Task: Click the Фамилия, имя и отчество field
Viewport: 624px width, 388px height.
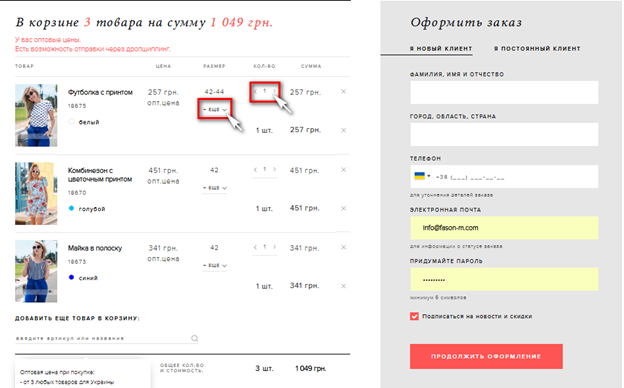Action: [504, 92]
